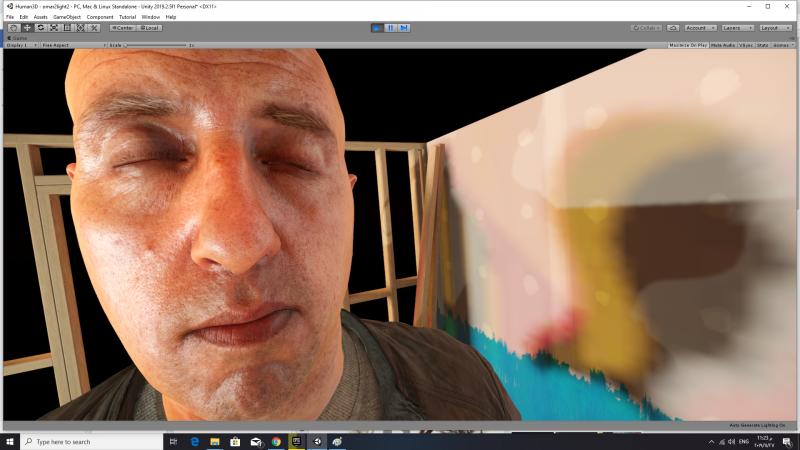Open Google Chrome from taskbar
800x450 pixels.
pos(276,441)
